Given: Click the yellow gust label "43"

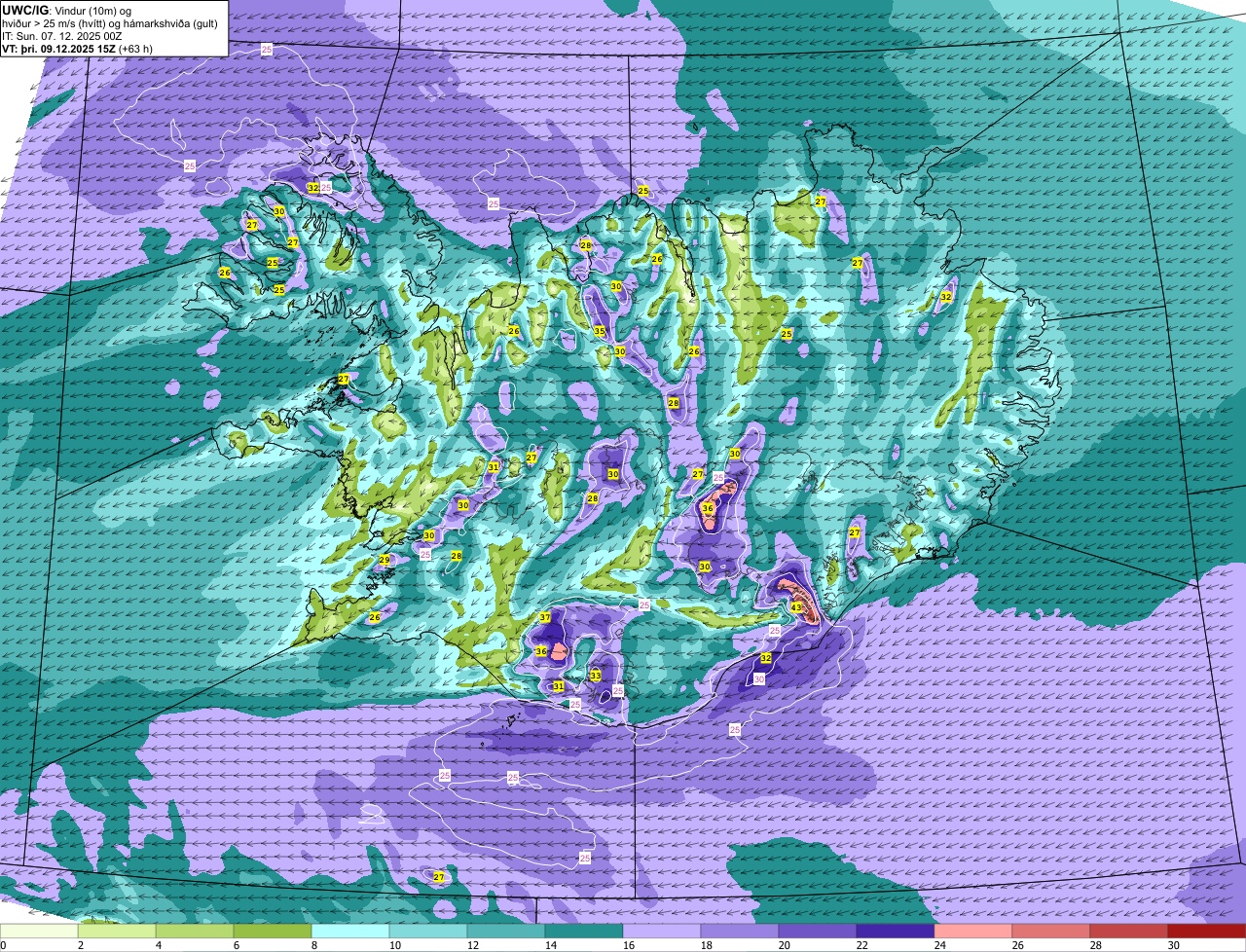Looking at the screenshot, I should 796,607.
